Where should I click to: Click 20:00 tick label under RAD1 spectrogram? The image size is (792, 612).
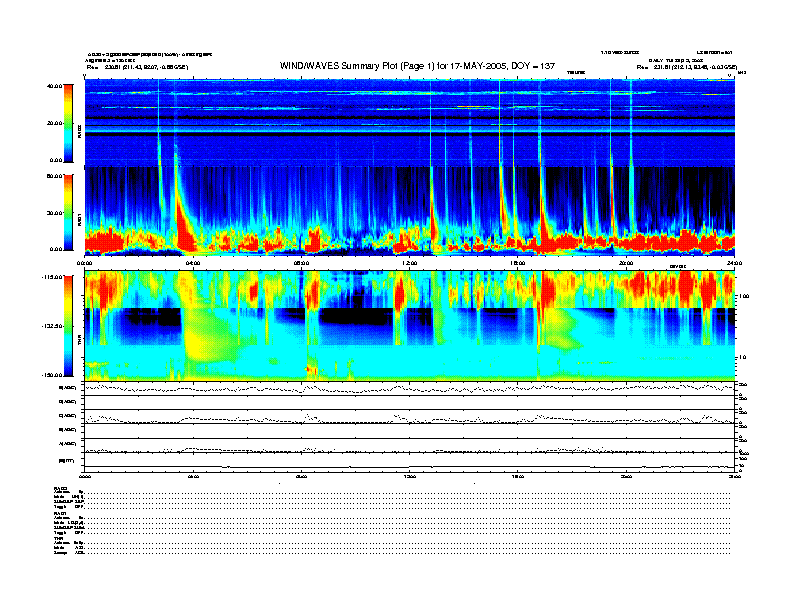coord(626,263)
